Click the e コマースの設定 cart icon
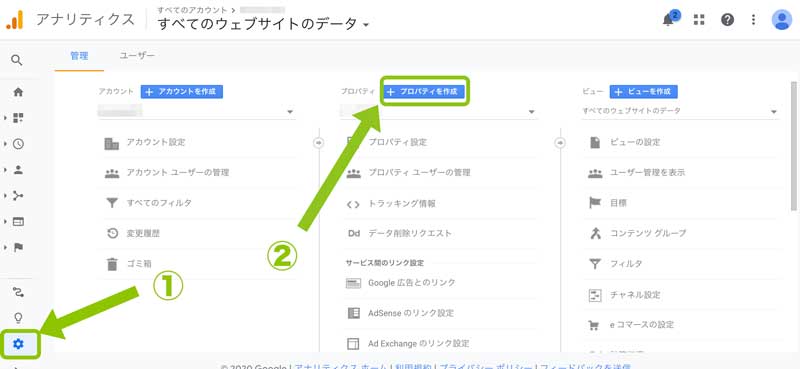800x369 pixels. coord(594,325)
